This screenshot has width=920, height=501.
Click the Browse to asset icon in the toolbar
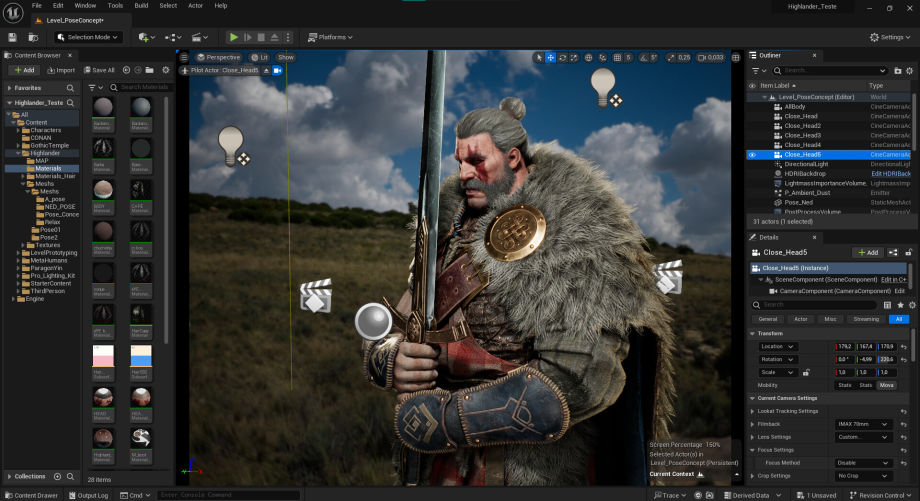point(33,37)
